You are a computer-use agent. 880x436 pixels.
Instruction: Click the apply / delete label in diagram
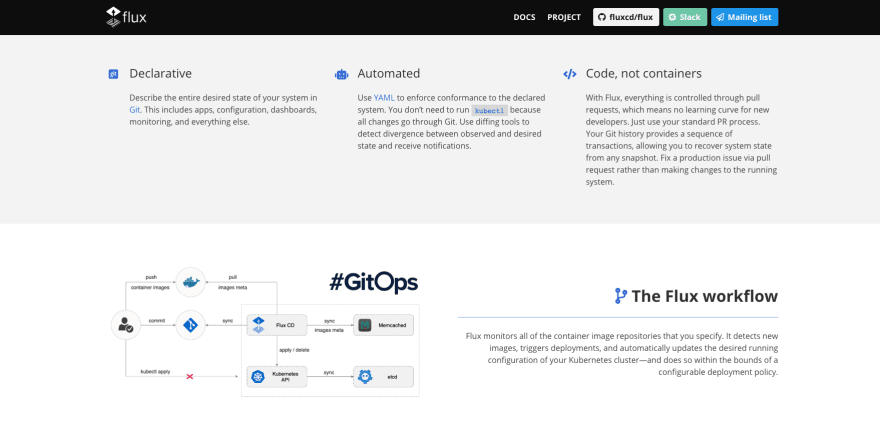(x=294, y=350)
